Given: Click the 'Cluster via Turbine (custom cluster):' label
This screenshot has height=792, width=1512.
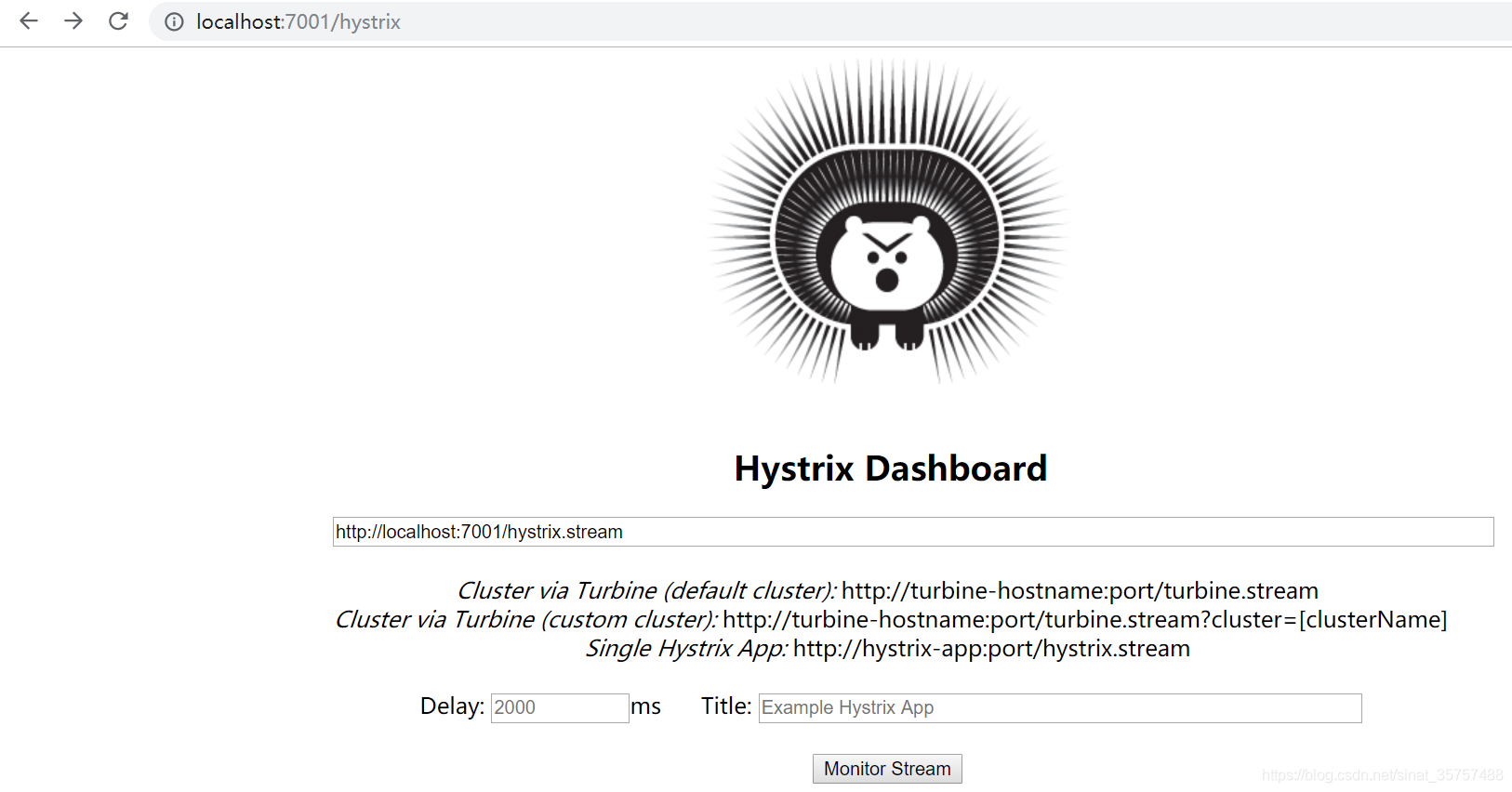Looking at the screenshot, I should 526,619.
